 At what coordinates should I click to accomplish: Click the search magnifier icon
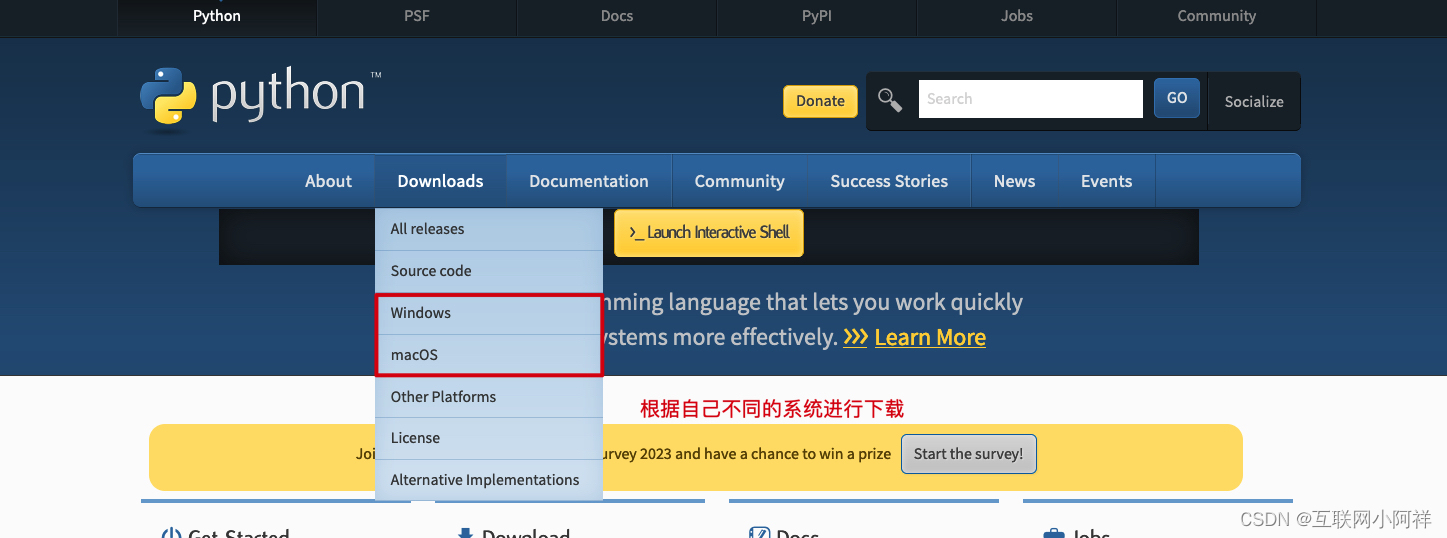[x=890, y=100]
